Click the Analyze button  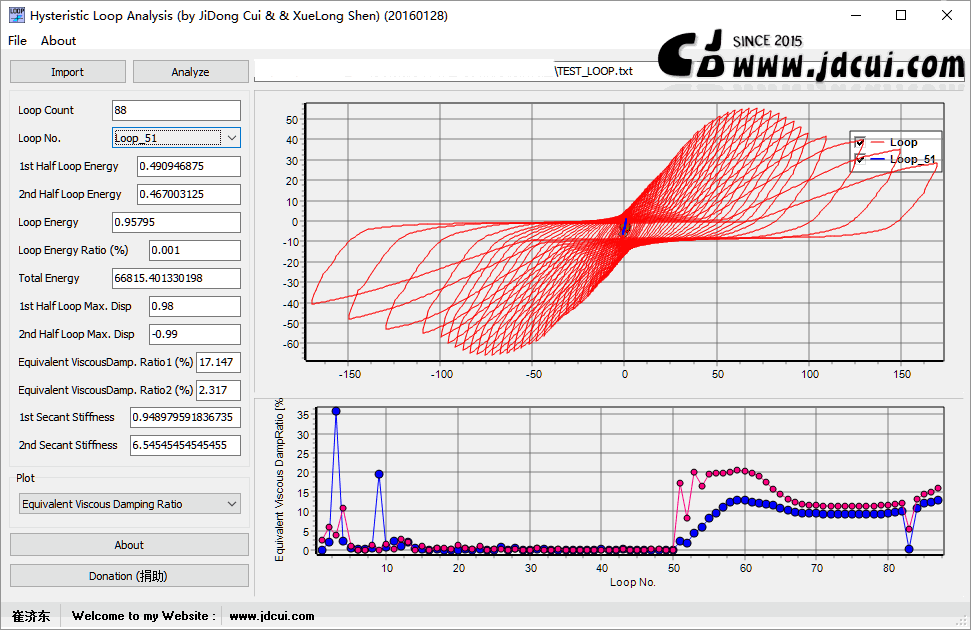[190, 72]
